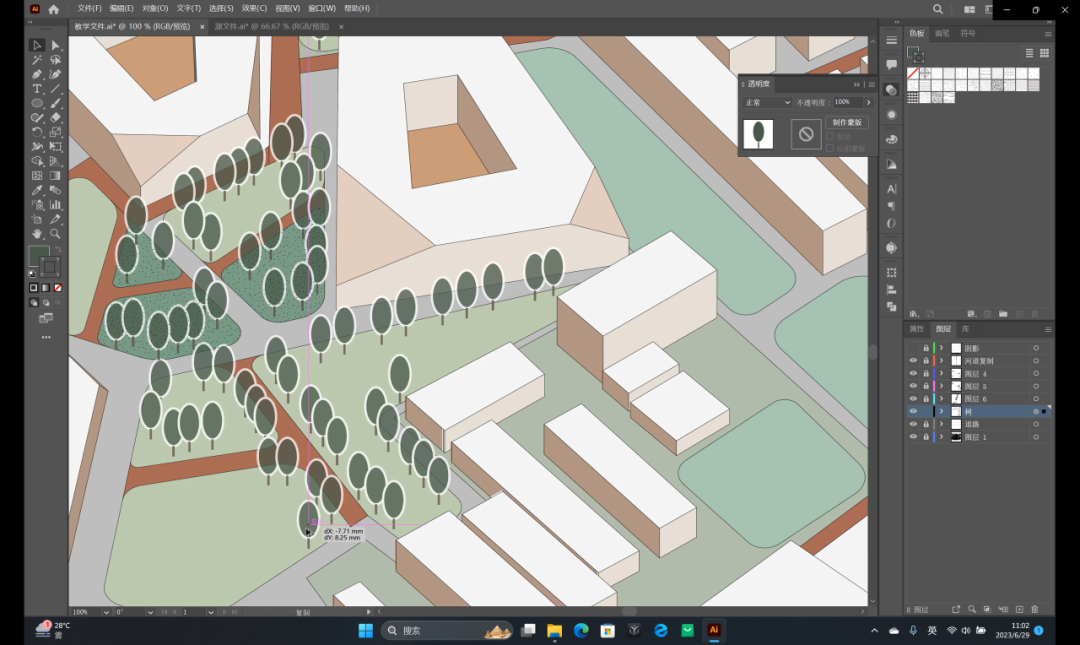Image resolution: width=1080 pixels, height=645 pixels.
Task: Open the Transparency panel dock icon
Action: click(x=891, y=90)
